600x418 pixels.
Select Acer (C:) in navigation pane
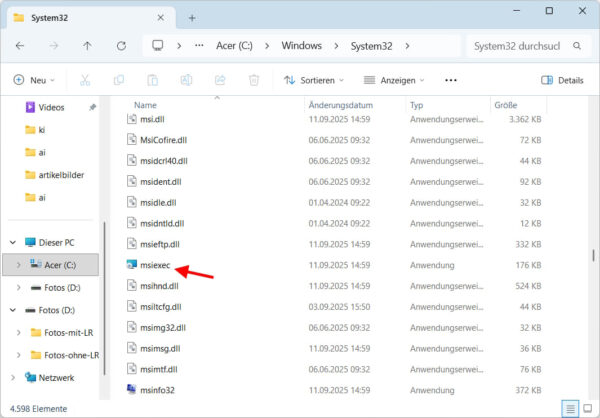pyautogui.click(x=51, y=265)
